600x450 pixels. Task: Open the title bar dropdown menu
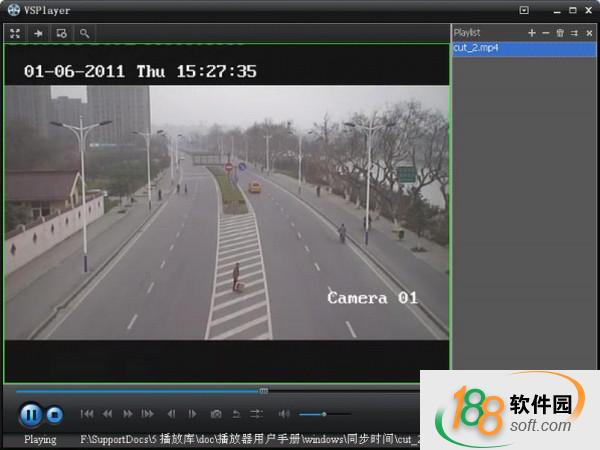click(524, 10)
